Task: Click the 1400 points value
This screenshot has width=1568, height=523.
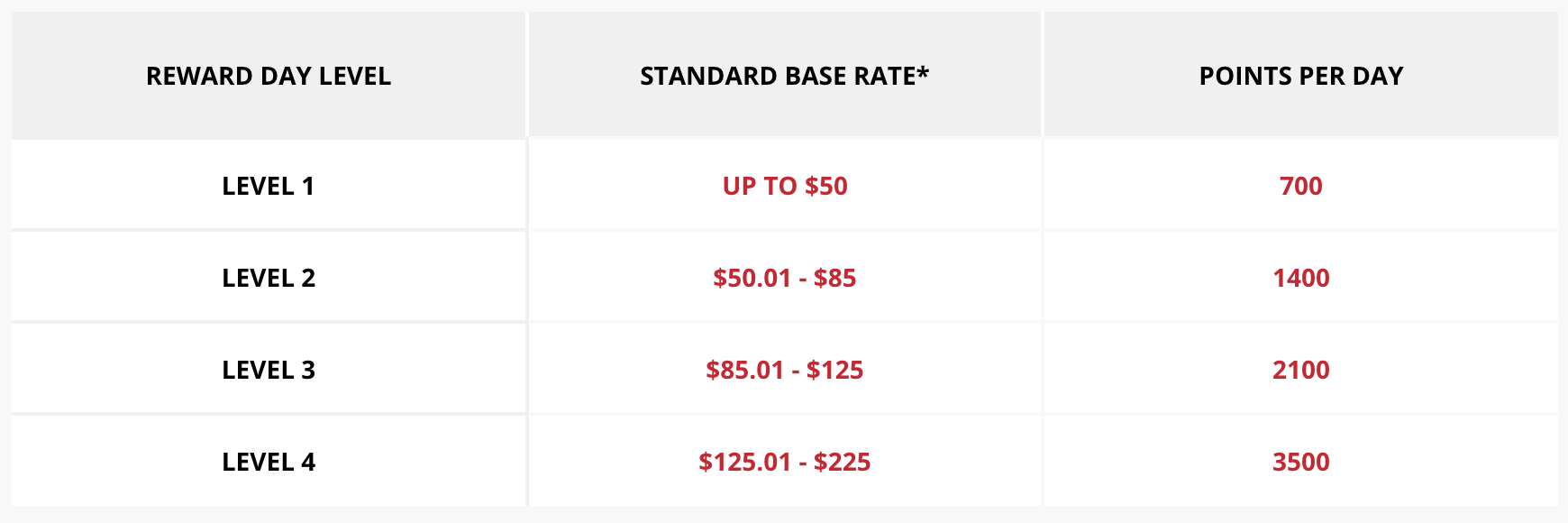Action: pyautogui.click(x=1301, y=278)
